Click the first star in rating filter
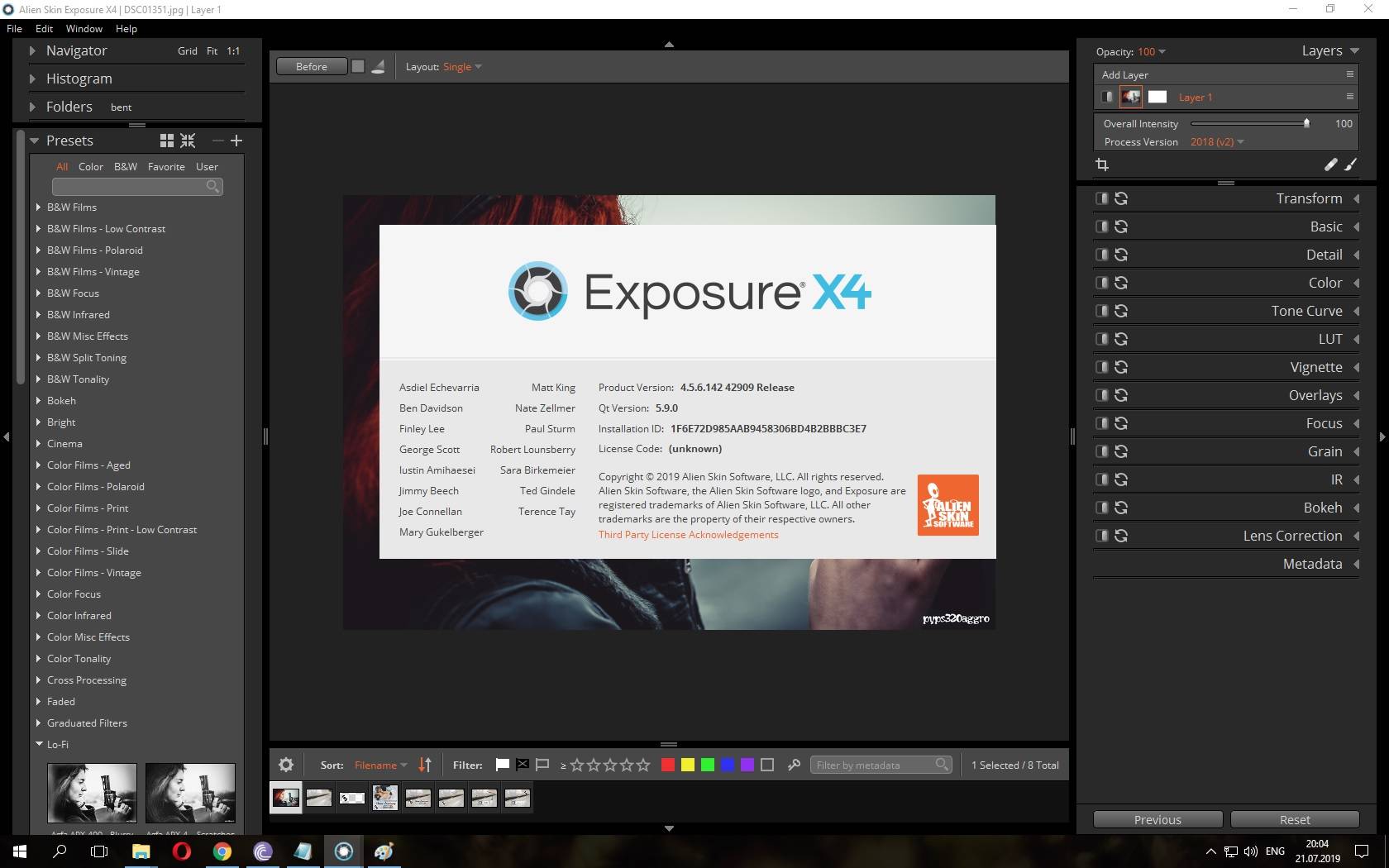The width and height of the screenshot is (1389, 868). pyautogui.click(x=577, y=765)
